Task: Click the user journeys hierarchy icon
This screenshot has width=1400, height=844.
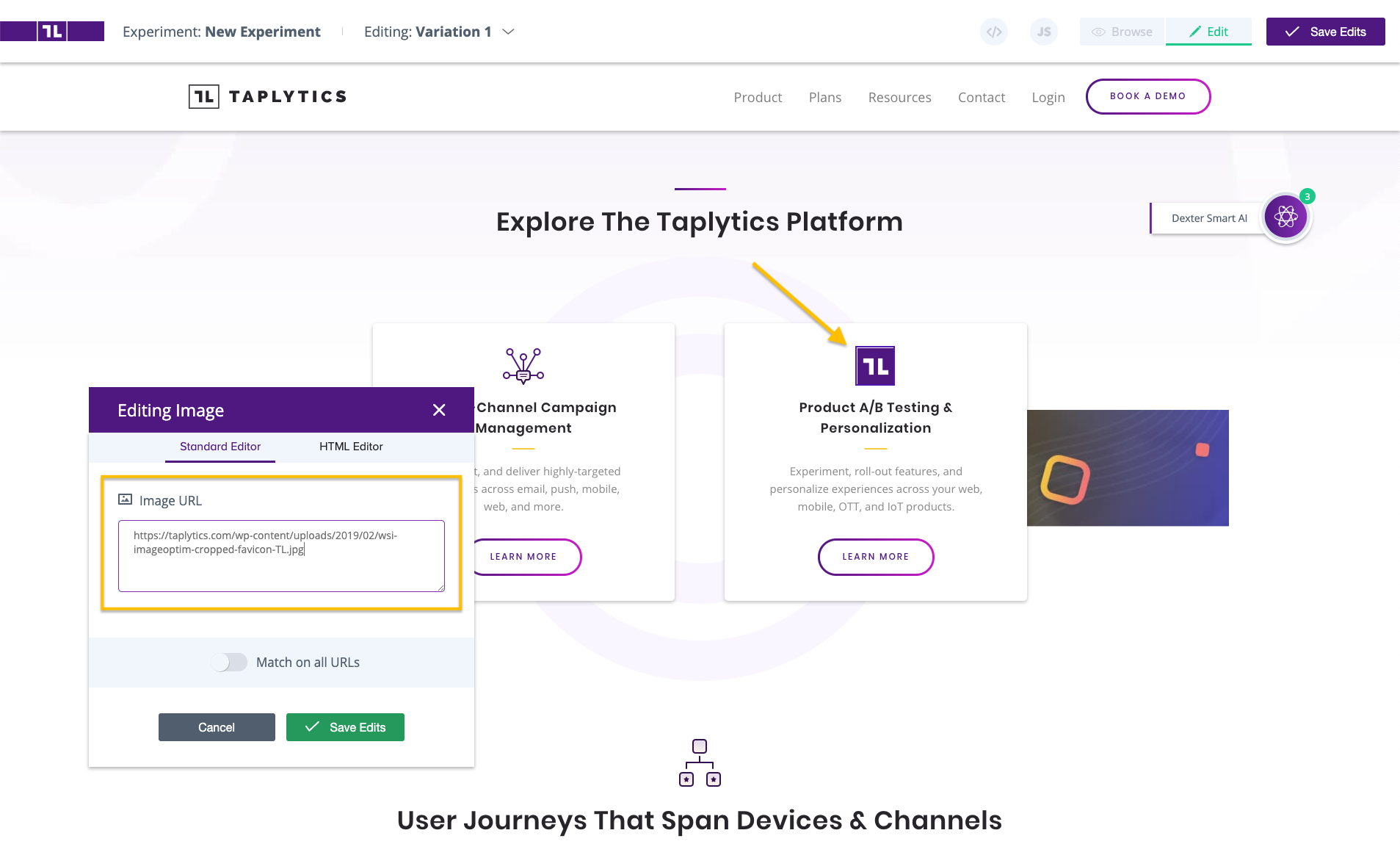Action: click(x=700, y=762)
